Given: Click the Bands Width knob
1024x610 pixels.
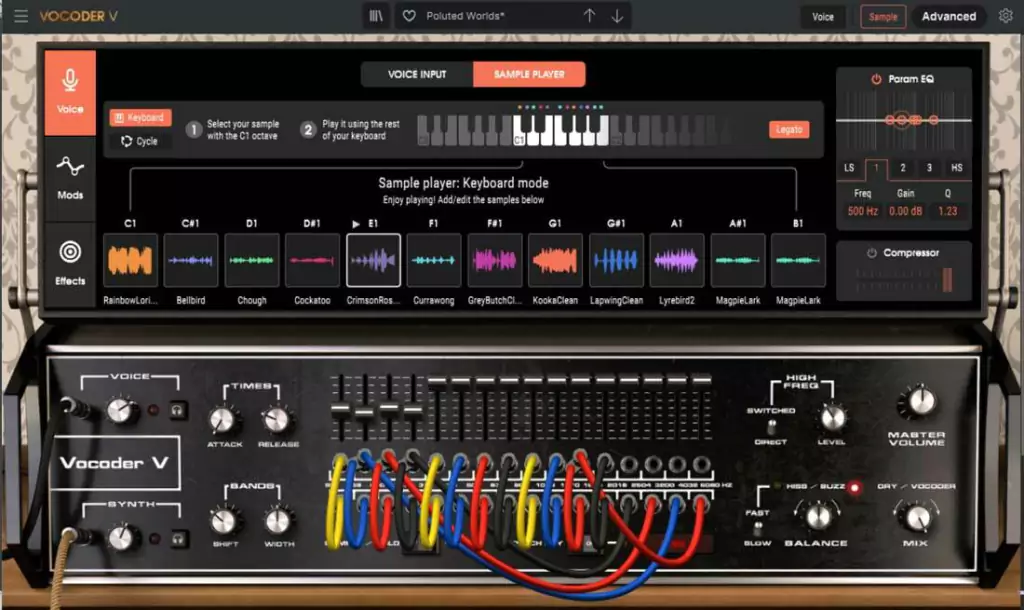Looking at the screenshot, I should 278,521.
